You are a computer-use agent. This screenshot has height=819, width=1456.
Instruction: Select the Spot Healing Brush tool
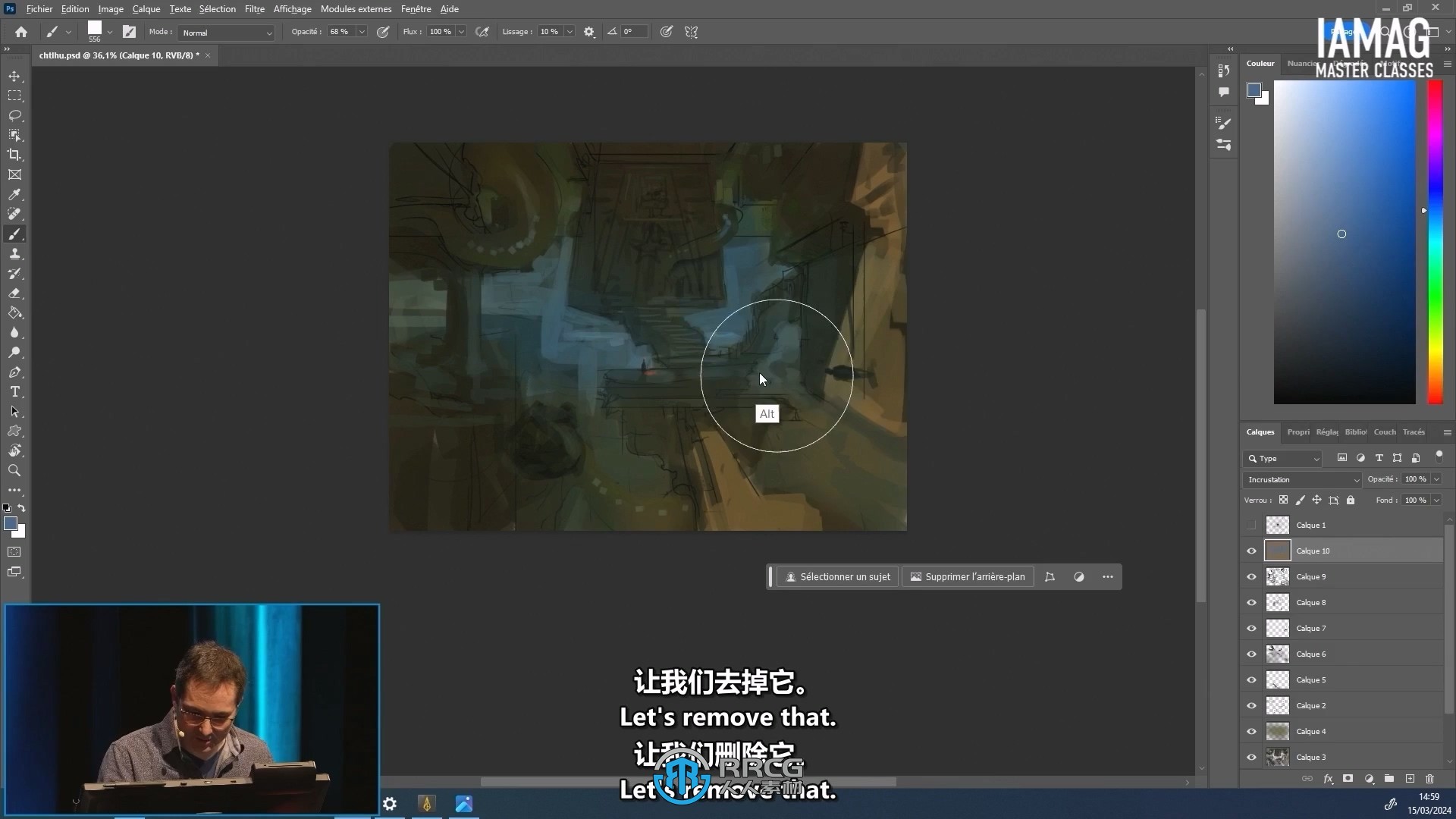pos(14,215)
